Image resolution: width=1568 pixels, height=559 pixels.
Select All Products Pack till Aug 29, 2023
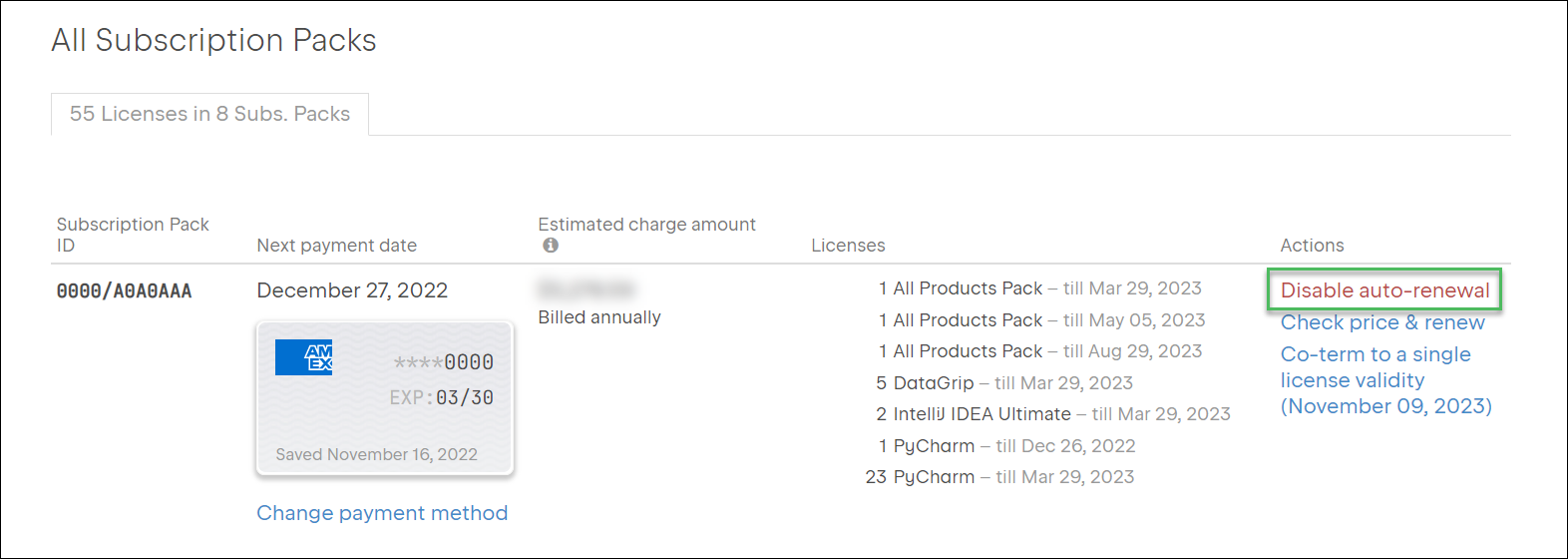1039,351
